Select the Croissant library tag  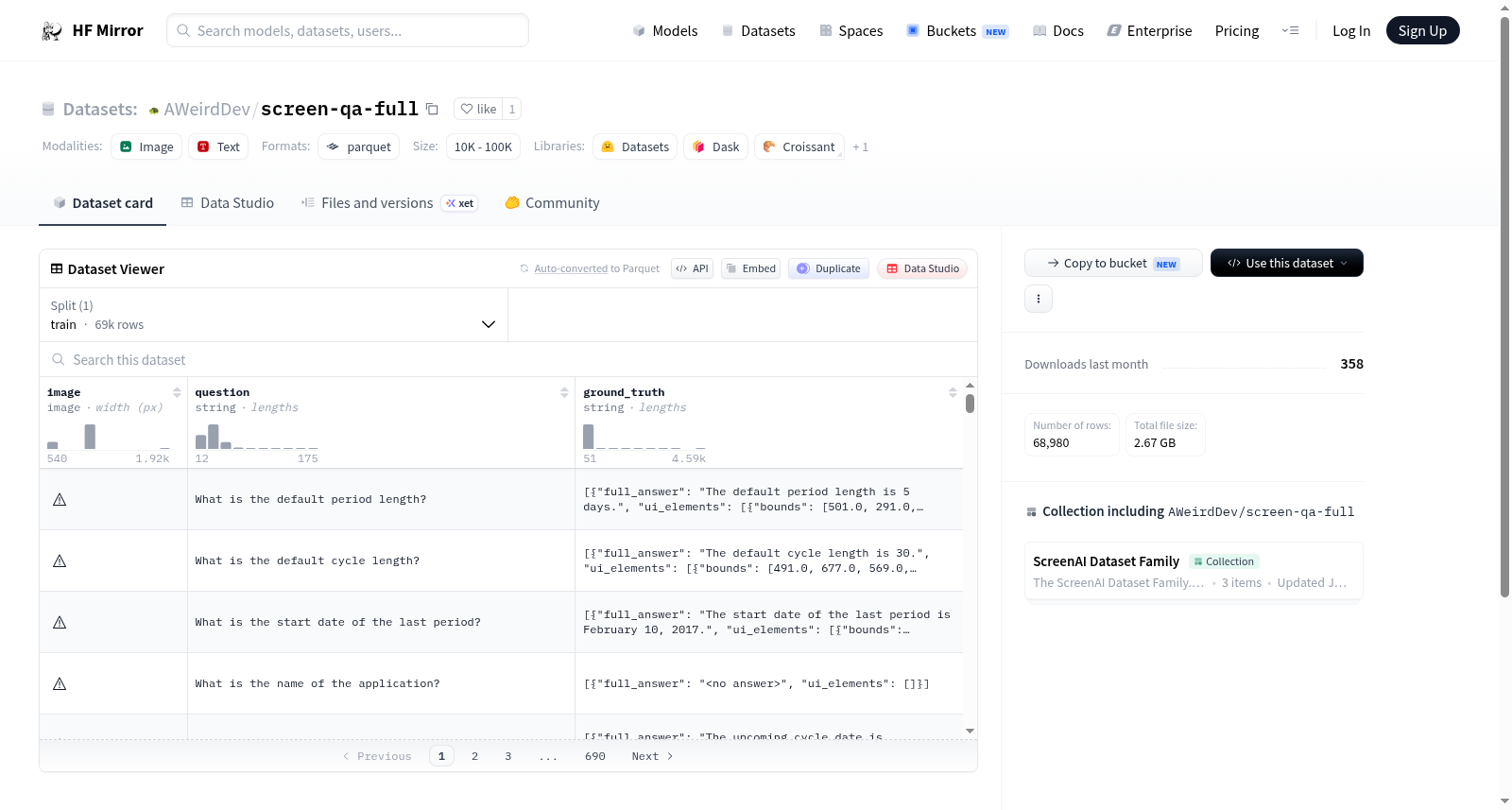[799, 146]
